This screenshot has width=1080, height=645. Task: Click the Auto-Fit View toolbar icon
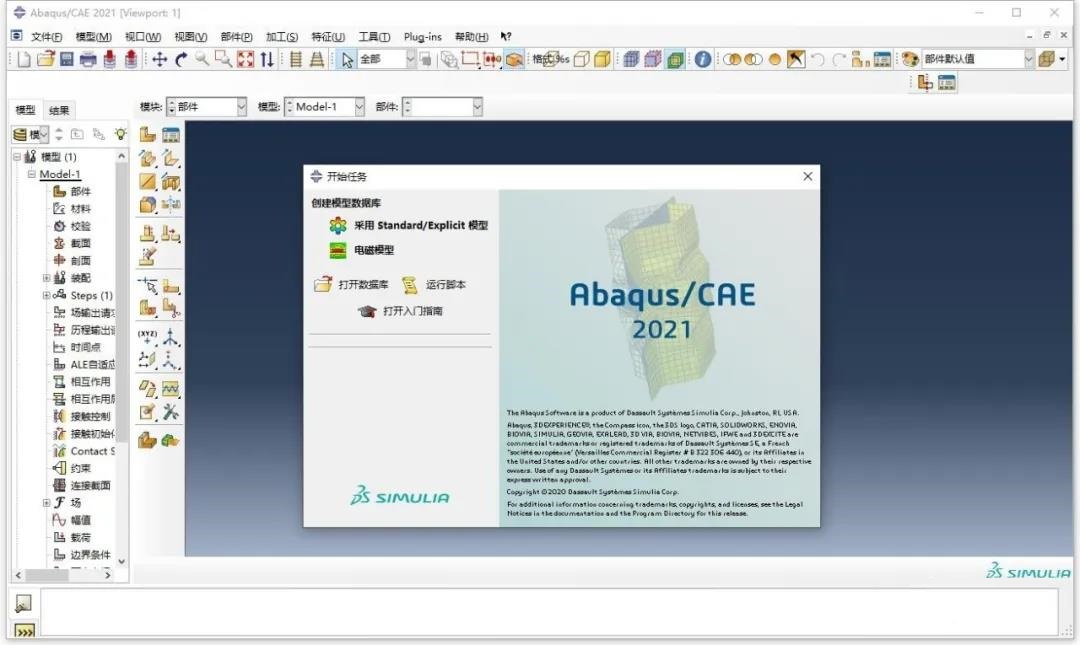pyautogui.click(x=245, y=59)
